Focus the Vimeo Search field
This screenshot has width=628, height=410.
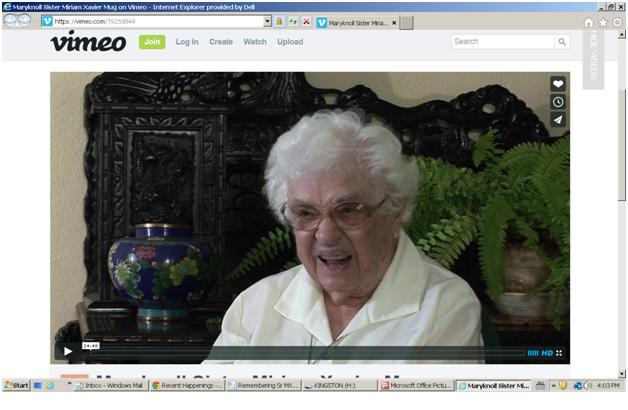tap(503, 42)
